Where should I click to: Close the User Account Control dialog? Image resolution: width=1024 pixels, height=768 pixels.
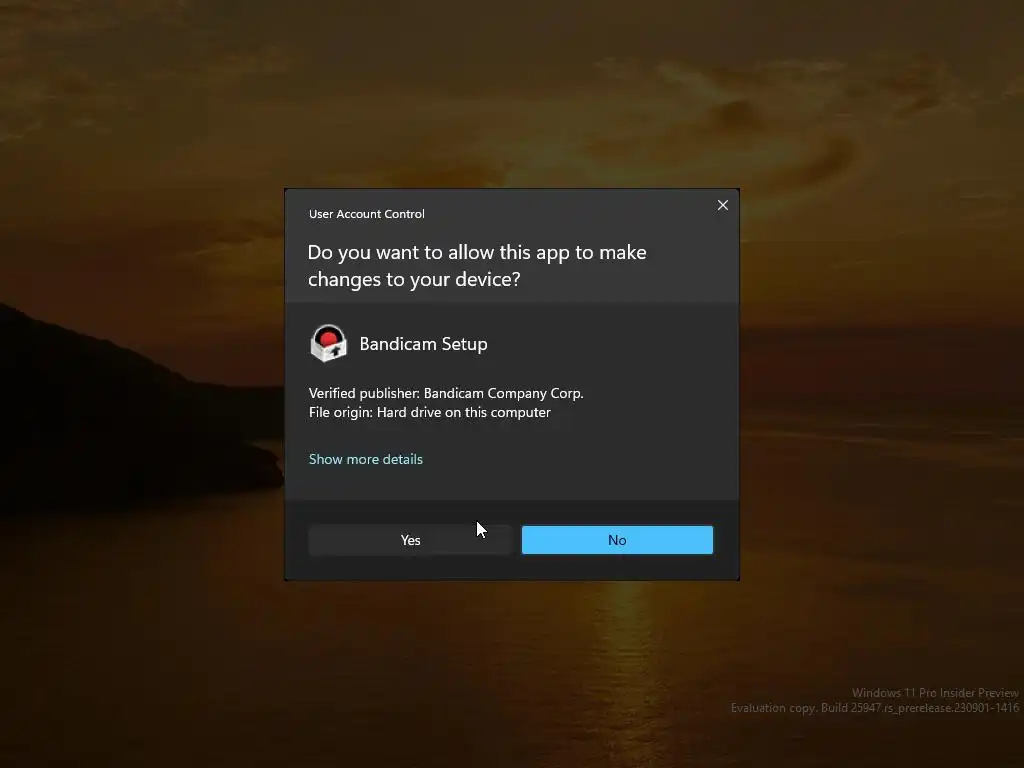722,205
